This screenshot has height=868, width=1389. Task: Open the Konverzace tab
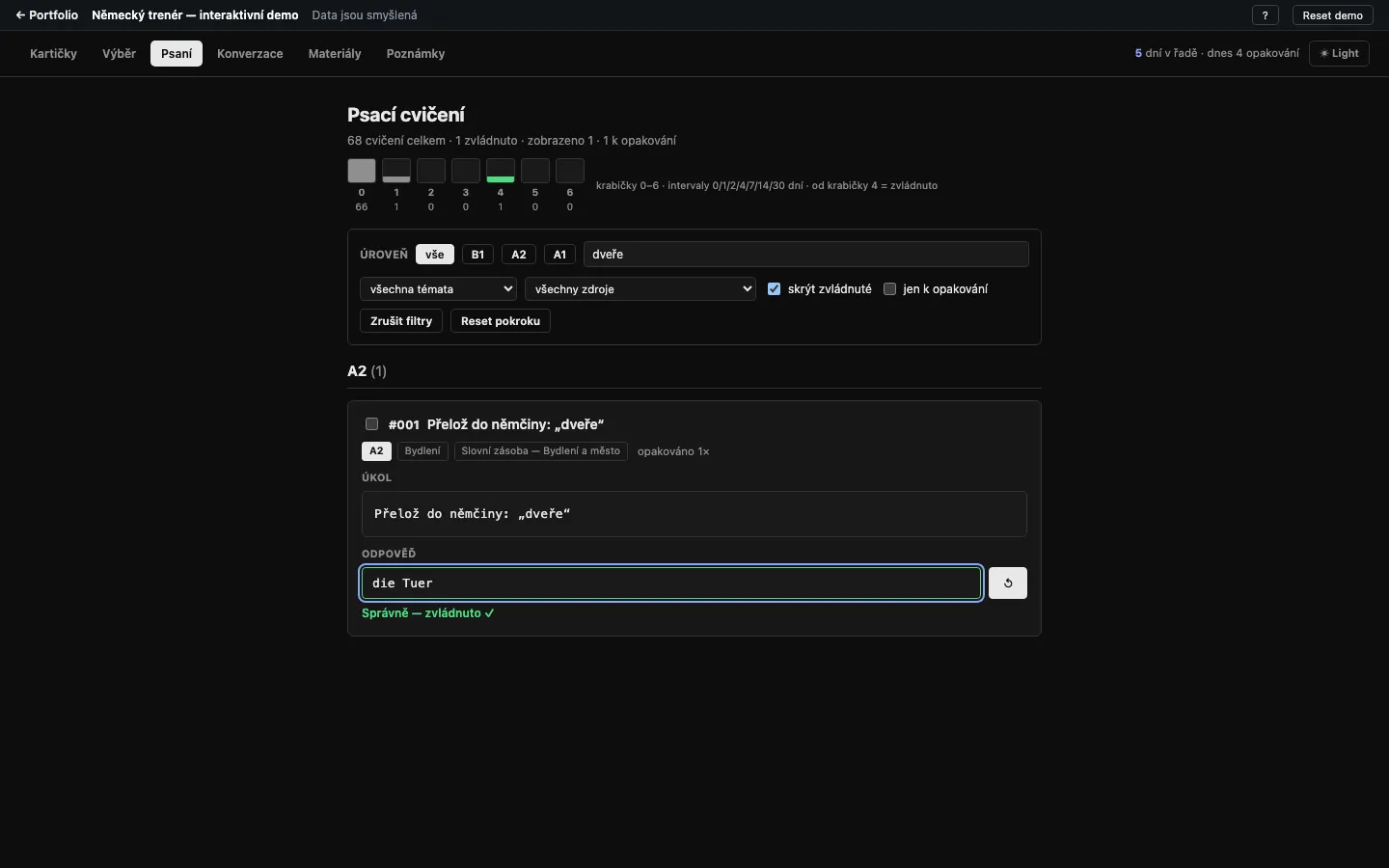[250, 54]
